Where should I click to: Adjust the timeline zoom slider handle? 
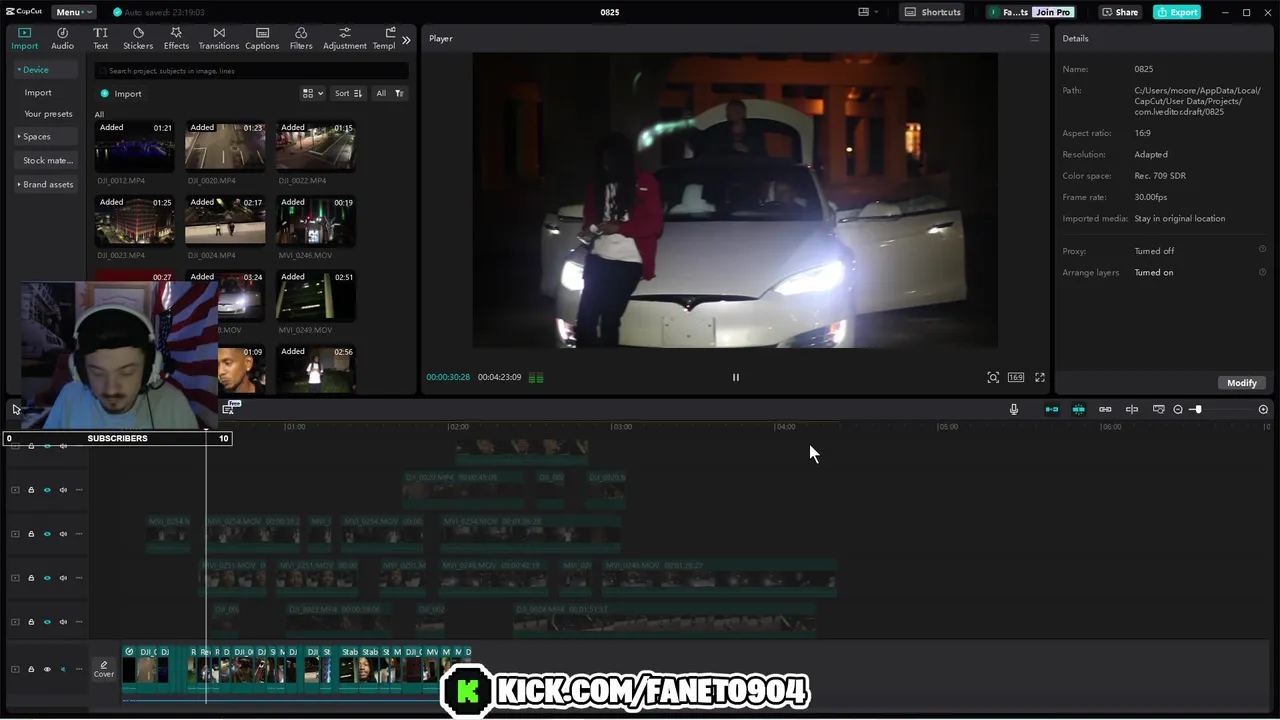point(1197,409)
